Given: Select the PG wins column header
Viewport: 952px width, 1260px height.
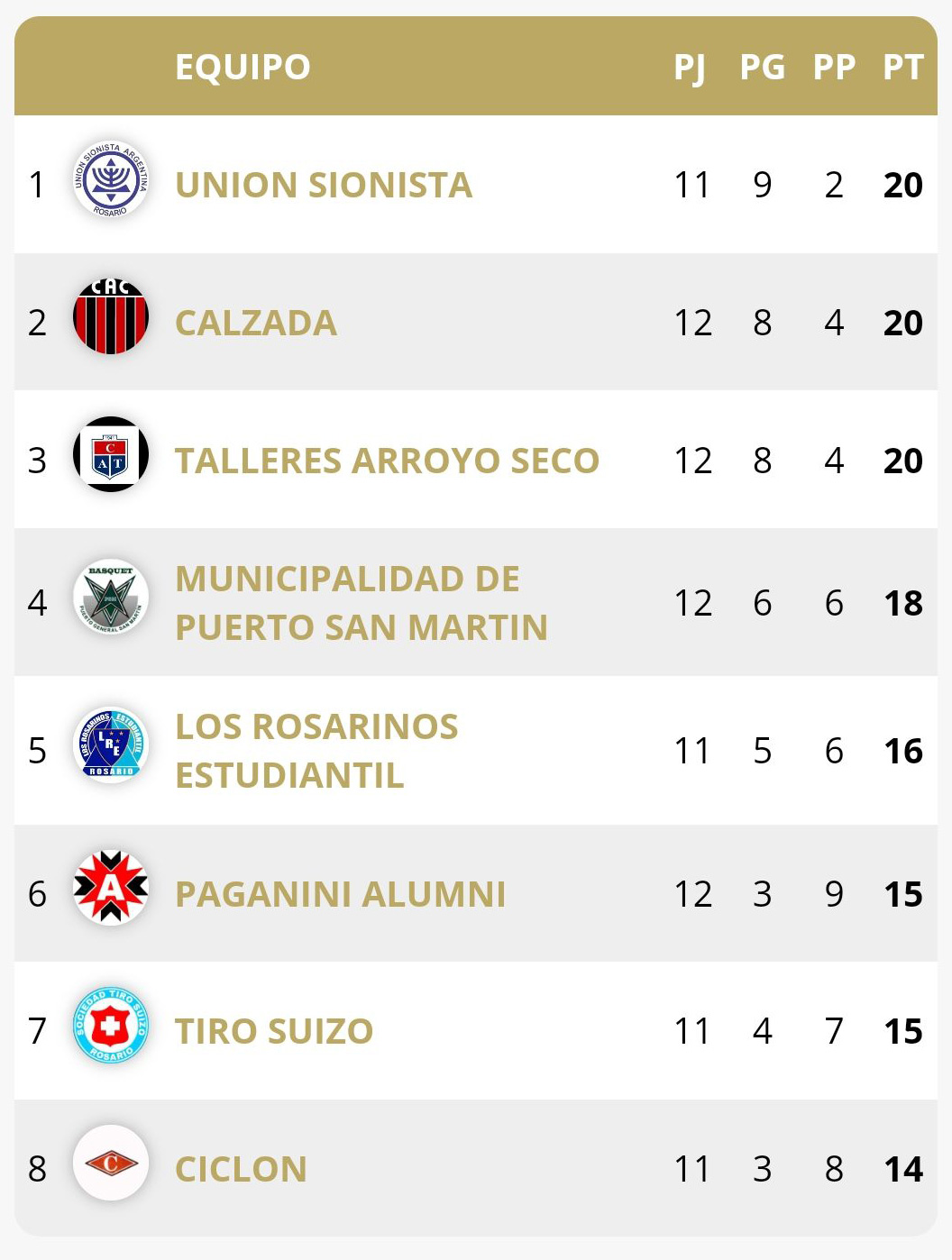Looking at the screenshot, I should click(763, 67).
